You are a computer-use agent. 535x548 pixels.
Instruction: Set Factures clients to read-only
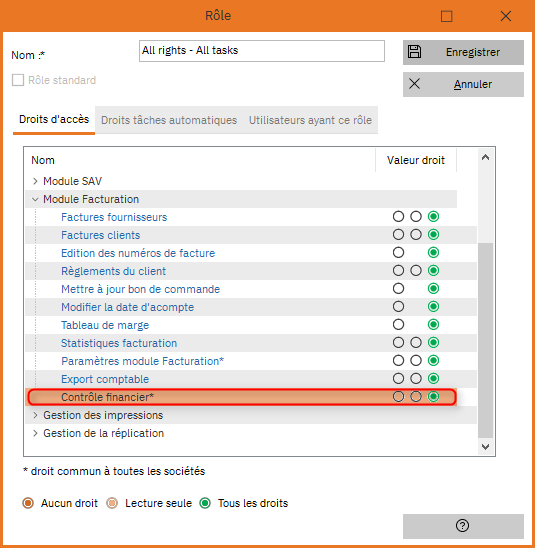click(x=415, y=235)
